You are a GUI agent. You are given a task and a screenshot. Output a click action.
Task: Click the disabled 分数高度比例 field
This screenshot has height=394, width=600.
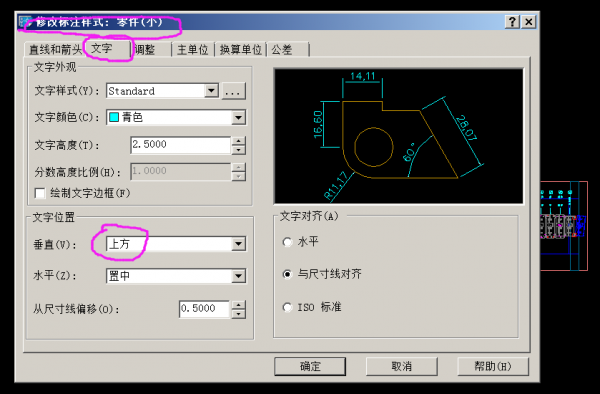click(180, 171)
